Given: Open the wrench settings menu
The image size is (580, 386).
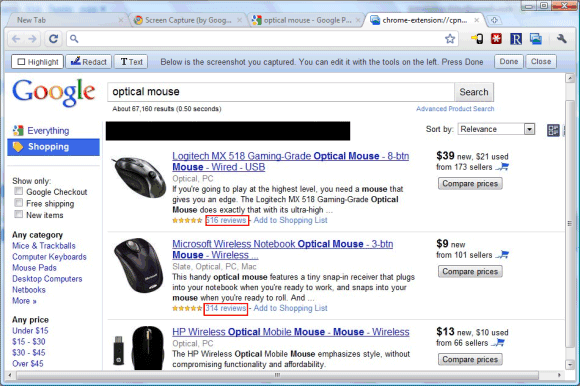Looking at the screenshot, I should [x=562, y=38].
